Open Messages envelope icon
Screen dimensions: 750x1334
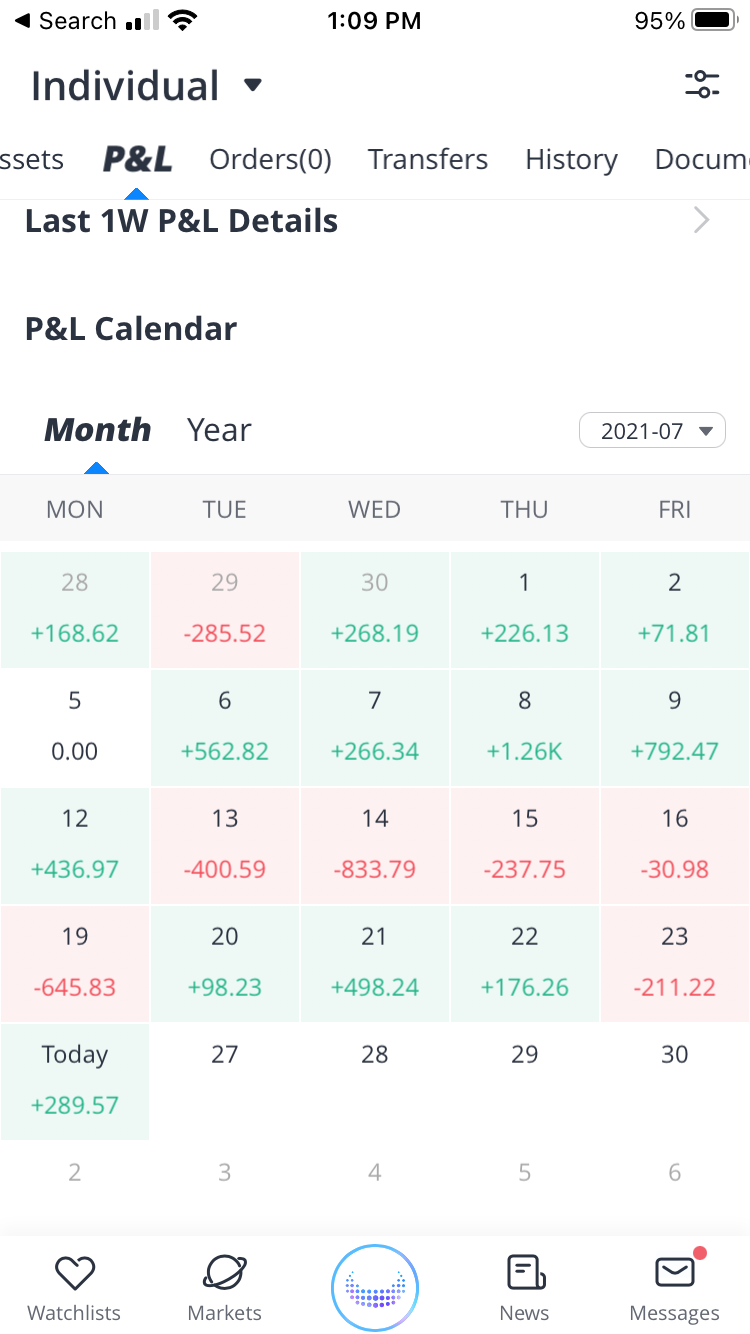click(x=675, y=1273)
